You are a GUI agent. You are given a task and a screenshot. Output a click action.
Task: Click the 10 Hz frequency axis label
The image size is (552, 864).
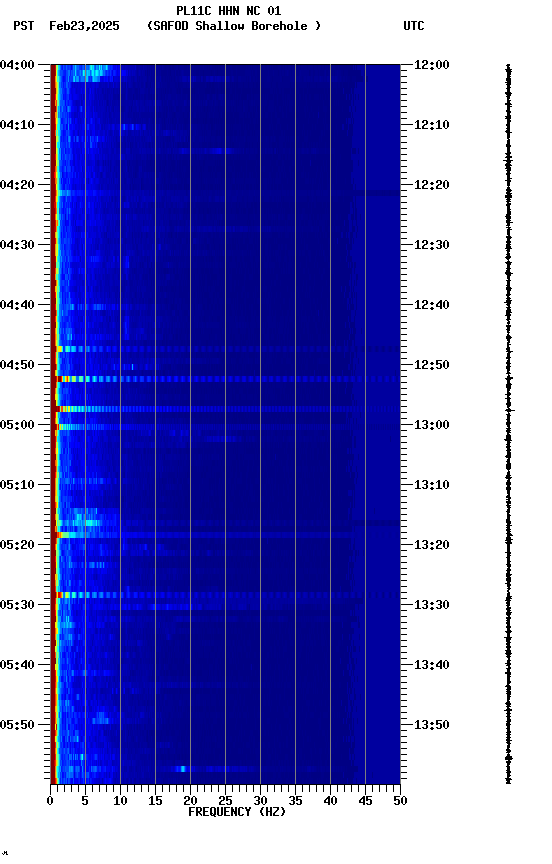[120, 801]
